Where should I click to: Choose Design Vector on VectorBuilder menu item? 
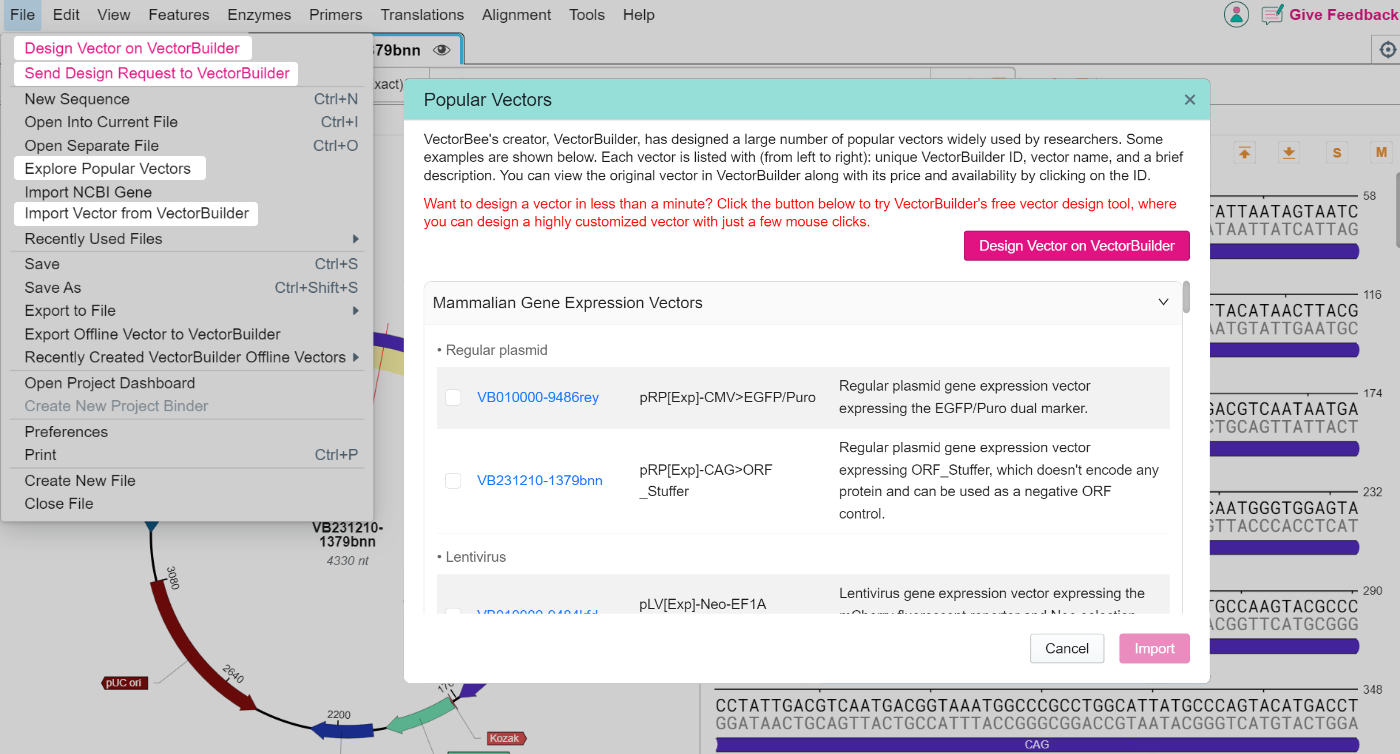(132, 48)
